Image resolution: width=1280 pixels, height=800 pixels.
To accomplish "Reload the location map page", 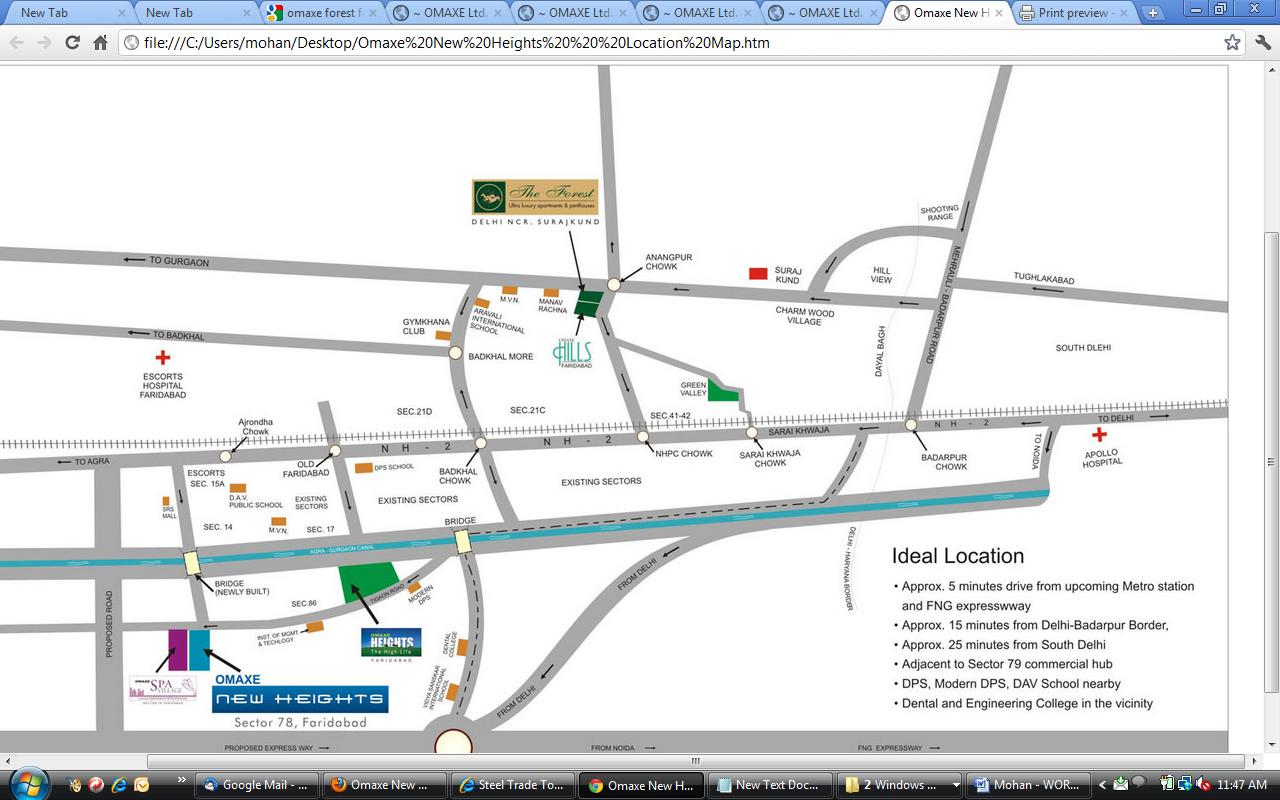I will [72, 43].
